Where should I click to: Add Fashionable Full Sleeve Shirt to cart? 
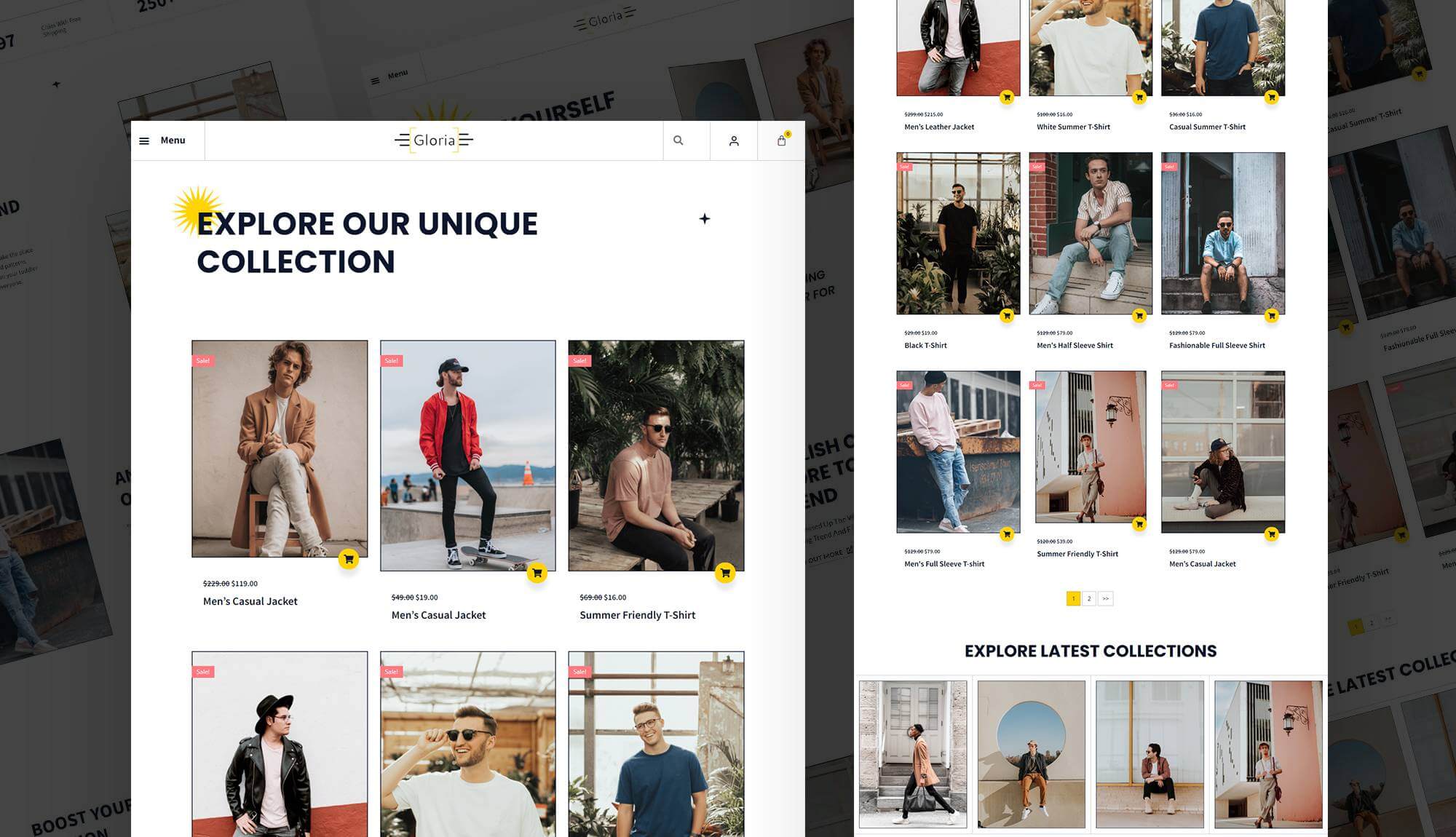1272,315
